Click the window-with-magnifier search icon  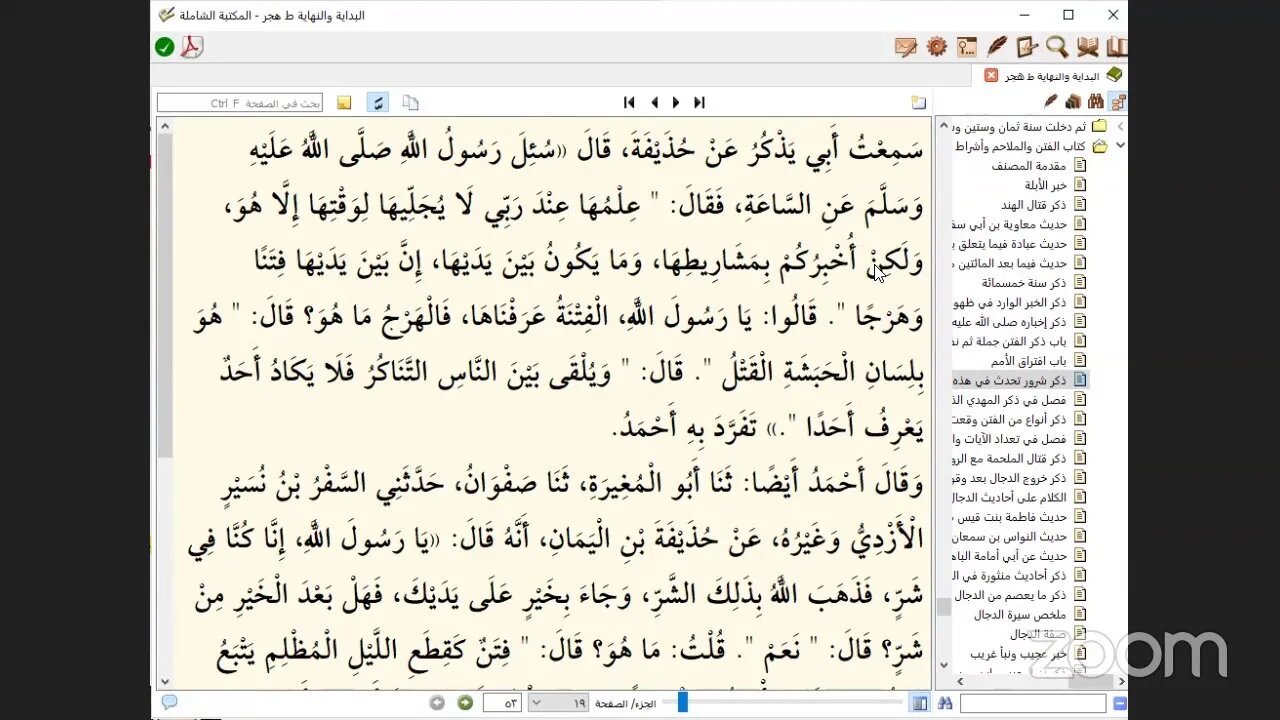966,46
